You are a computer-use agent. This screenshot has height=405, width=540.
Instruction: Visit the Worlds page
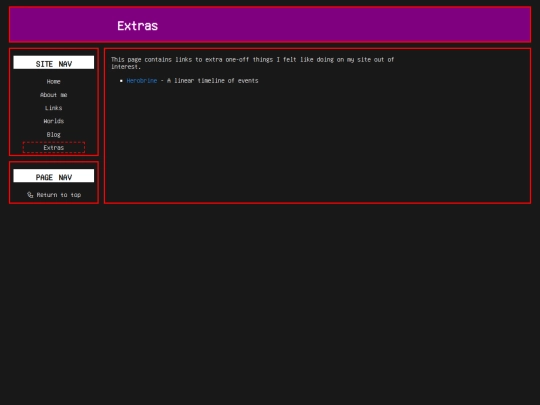[53, 121]
